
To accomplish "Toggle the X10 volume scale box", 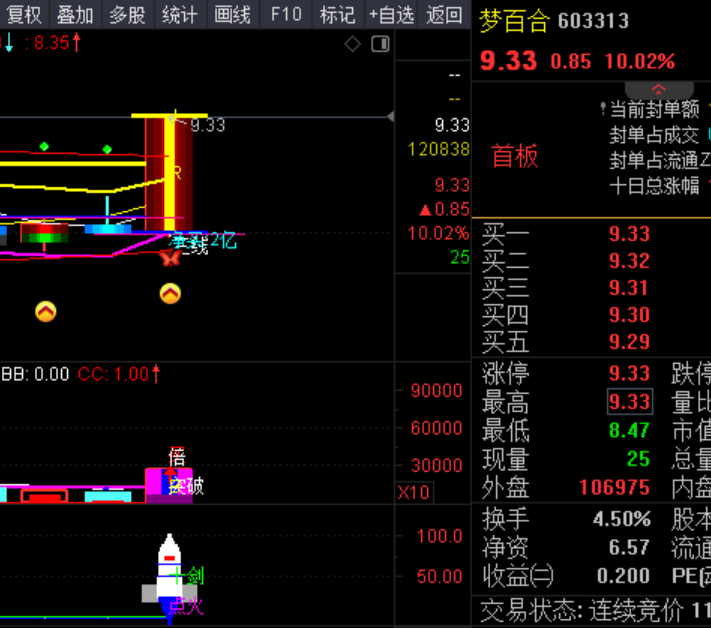I will coord(414,492).
